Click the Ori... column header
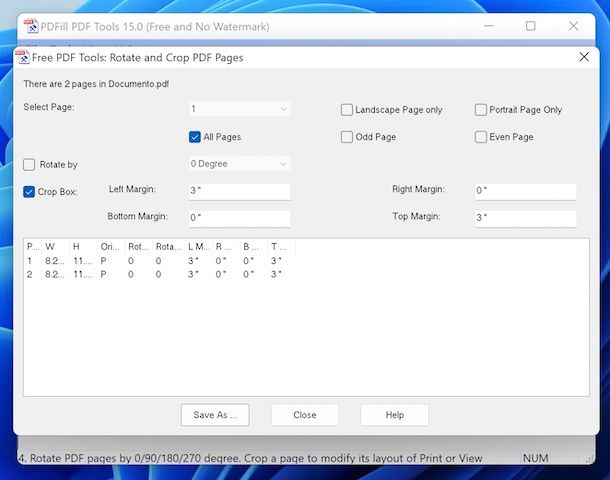Viewport: 610px width, 480px height. tap(112, 247)
